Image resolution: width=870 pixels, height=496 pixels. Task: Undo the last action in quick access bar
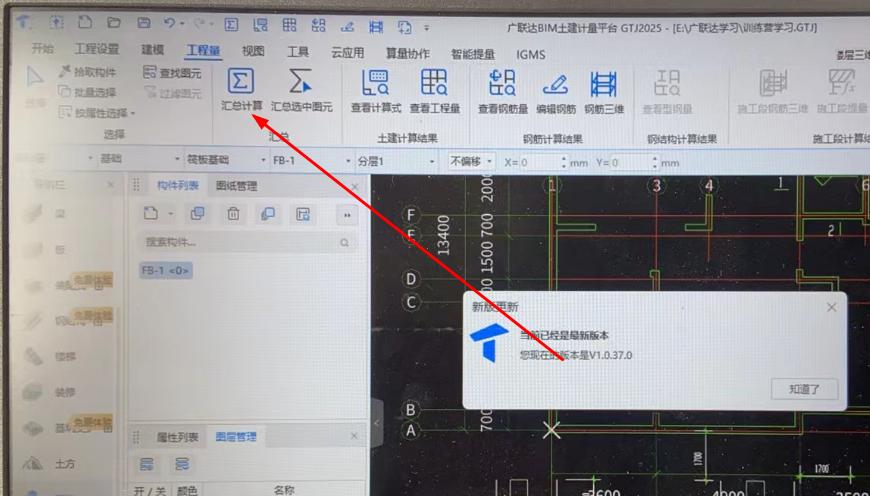(x=169, y=23)
